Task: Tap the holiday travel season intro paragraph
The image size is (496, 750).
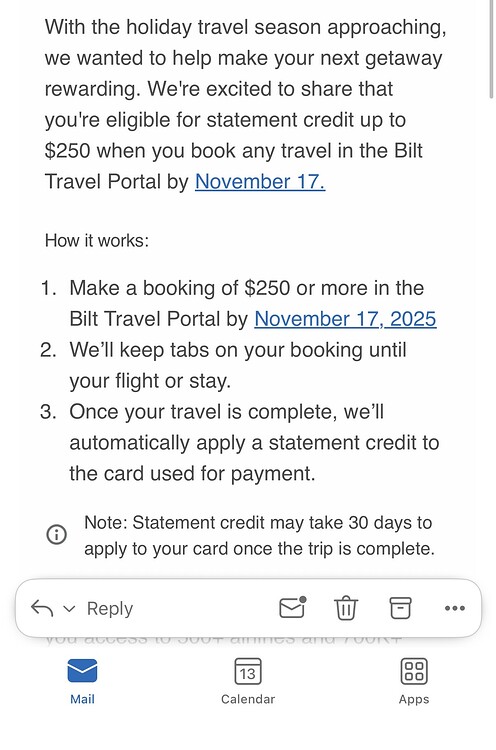Action: click(245, 104)
